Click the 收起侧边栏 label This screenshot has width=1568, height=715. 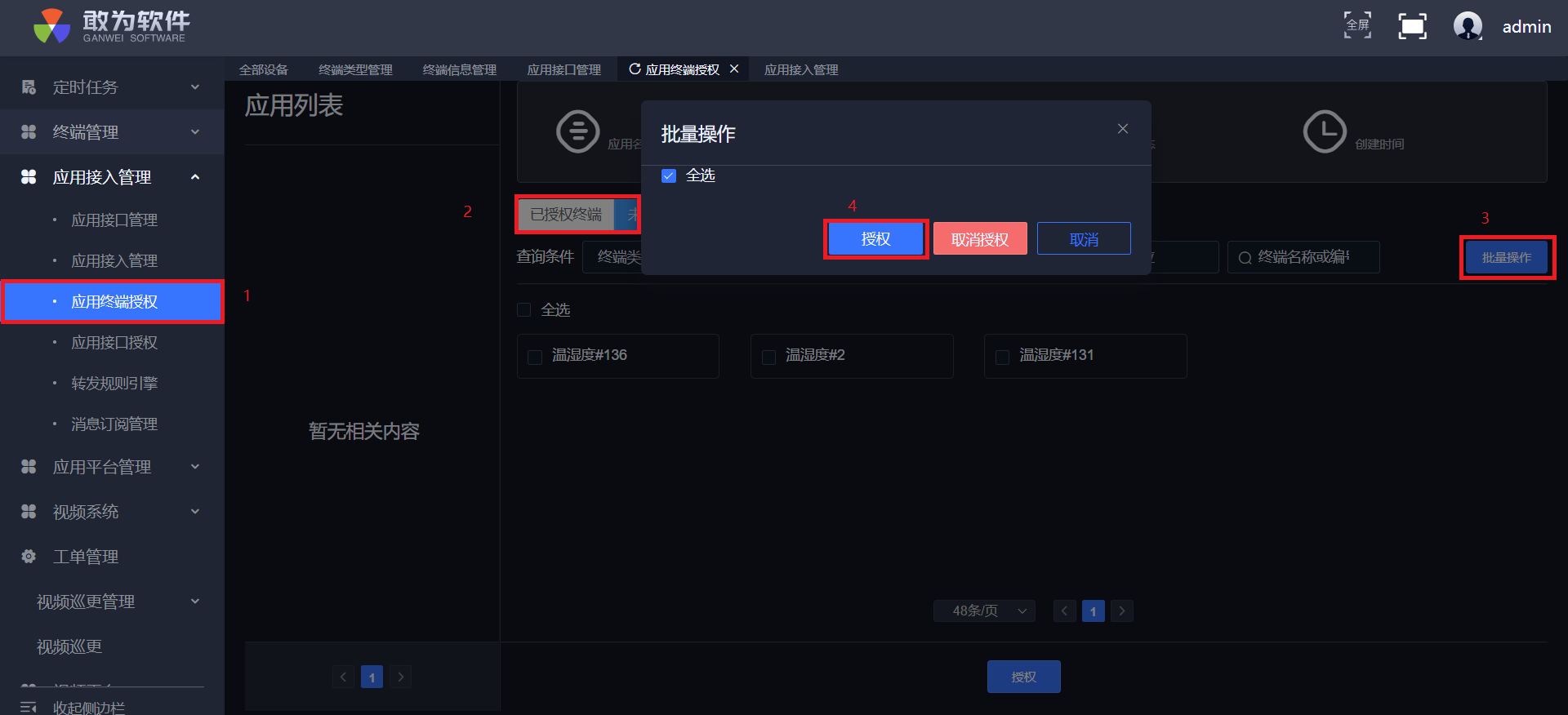(89, 708)
